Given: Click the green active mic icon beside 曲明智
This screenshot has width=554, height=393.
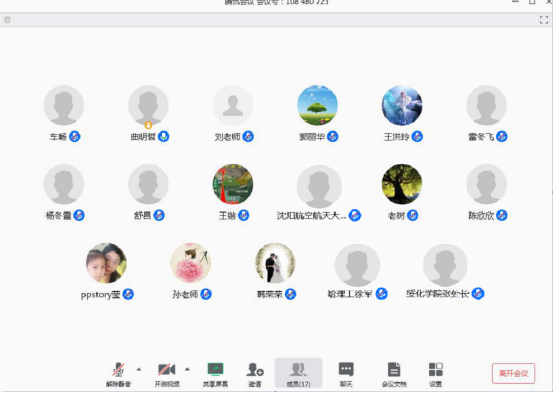Looking at the screenshot, I should (x=163, y=136).
